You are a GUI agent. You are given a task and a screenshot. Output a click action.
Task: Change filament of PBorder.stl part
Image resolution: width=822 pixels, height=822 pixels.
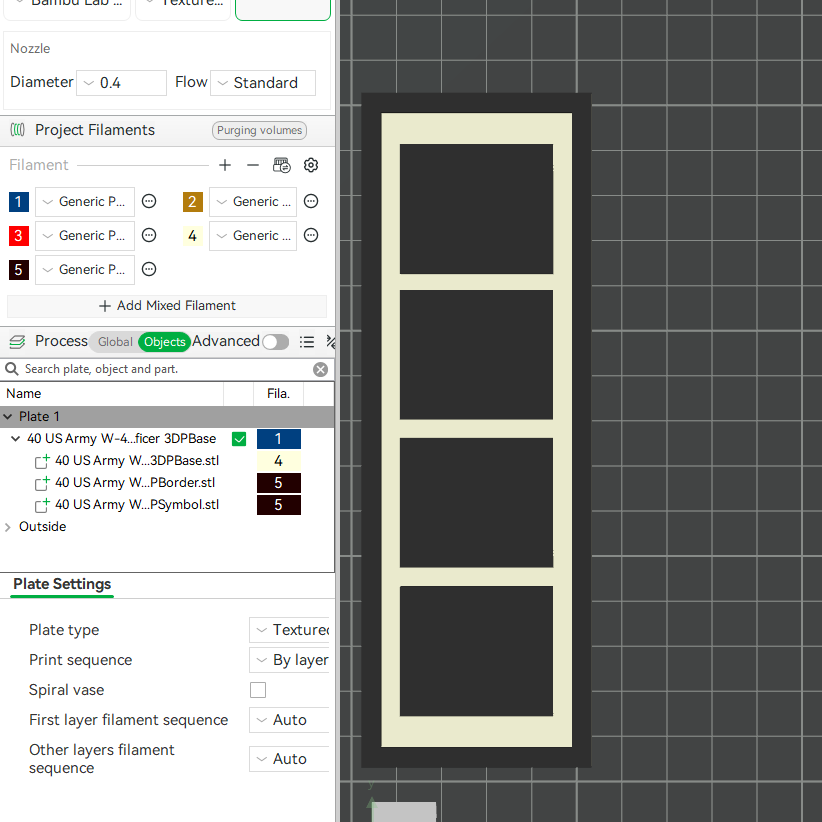(x=278, y=483)
